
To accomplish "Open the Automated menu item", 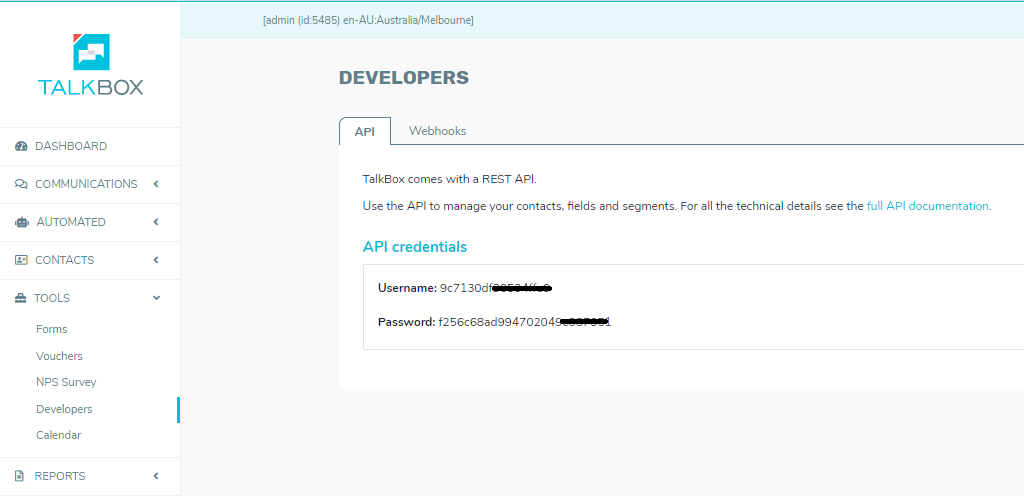I will click(x=90, y=222).
